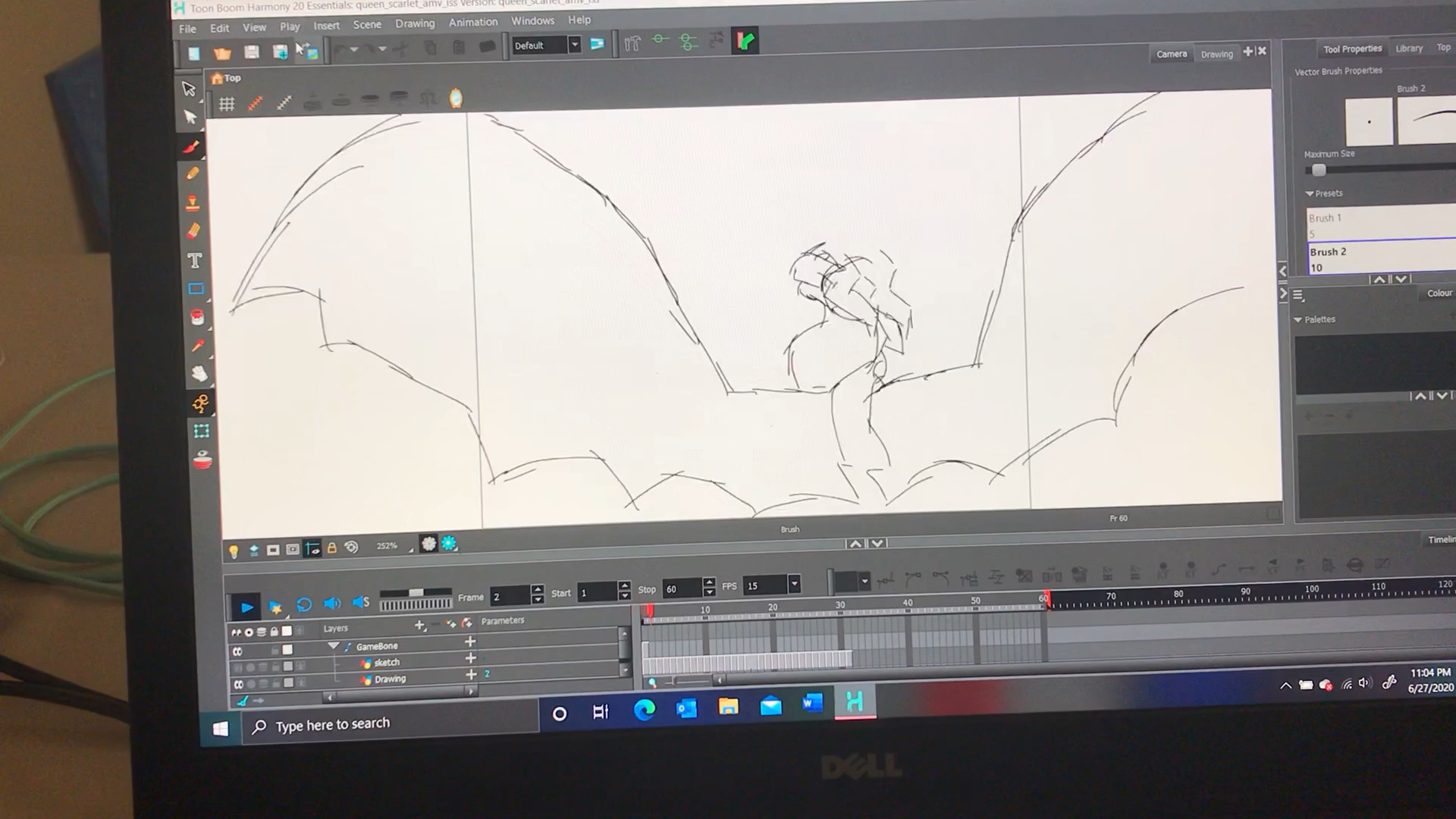The image size is (1456, 819).
Task: Toggle the enable icon of the GameBone layer
Action: [237, 651]
